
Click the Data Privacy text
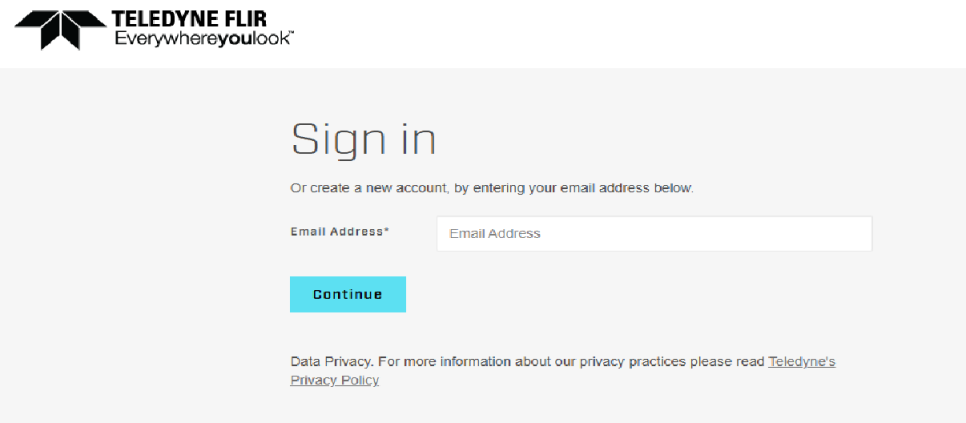(331, 361)
